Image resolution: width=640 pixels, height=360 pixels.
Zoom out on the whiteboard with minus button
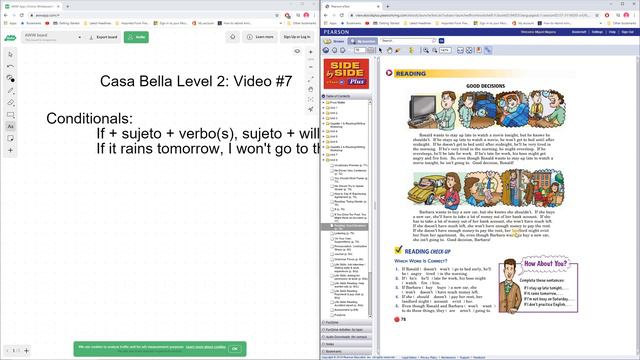coord(311,67)
